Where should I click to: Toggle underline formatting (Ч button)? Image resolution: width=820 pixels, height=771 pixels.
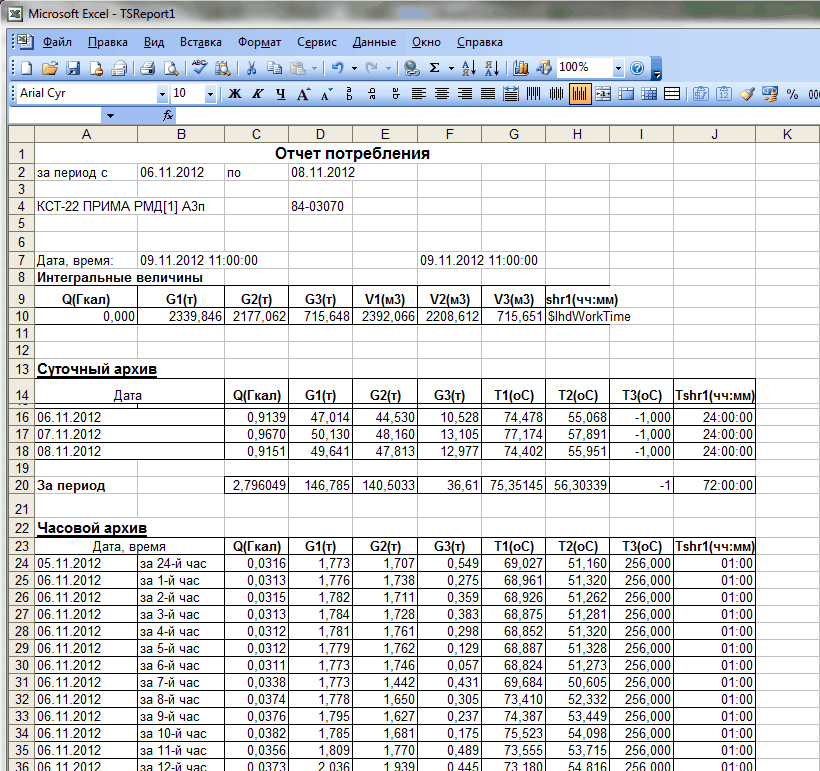tap(280, 94)
